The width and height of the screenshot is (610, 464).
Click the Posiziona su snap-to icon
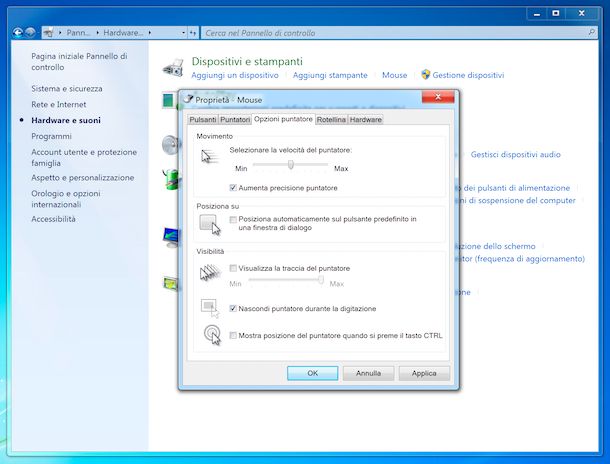tap(210, 225)
